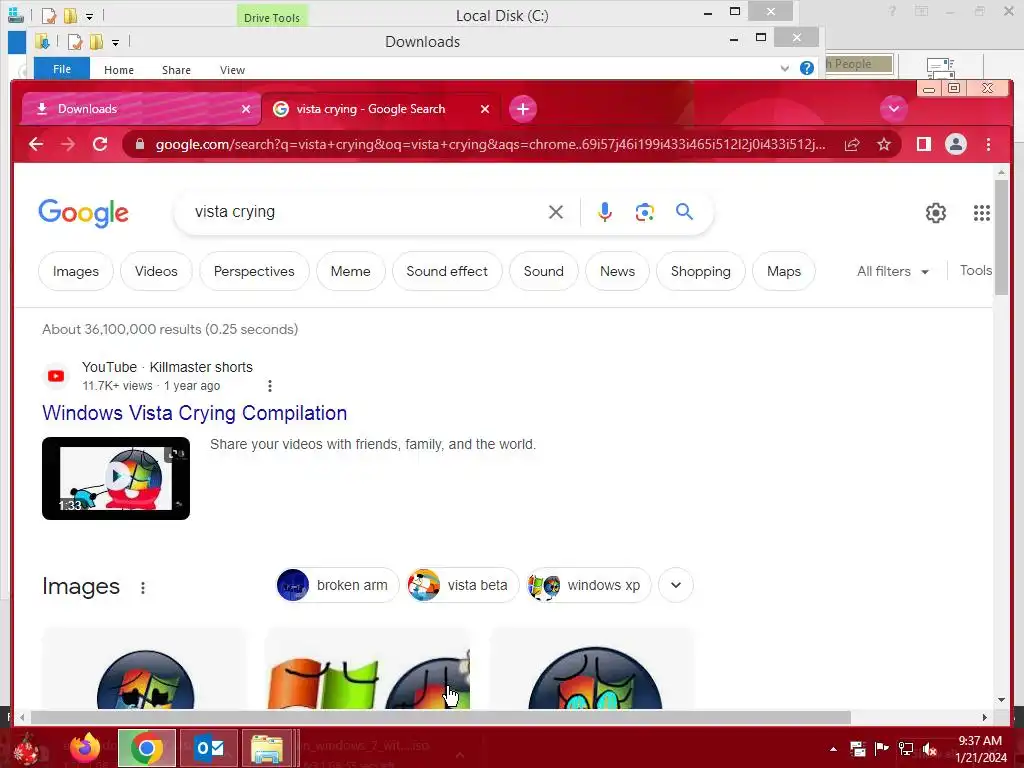This screenshot has height=768, width=1024.
Task: Open Chrome three-dot menu
Action: point(989,144)
